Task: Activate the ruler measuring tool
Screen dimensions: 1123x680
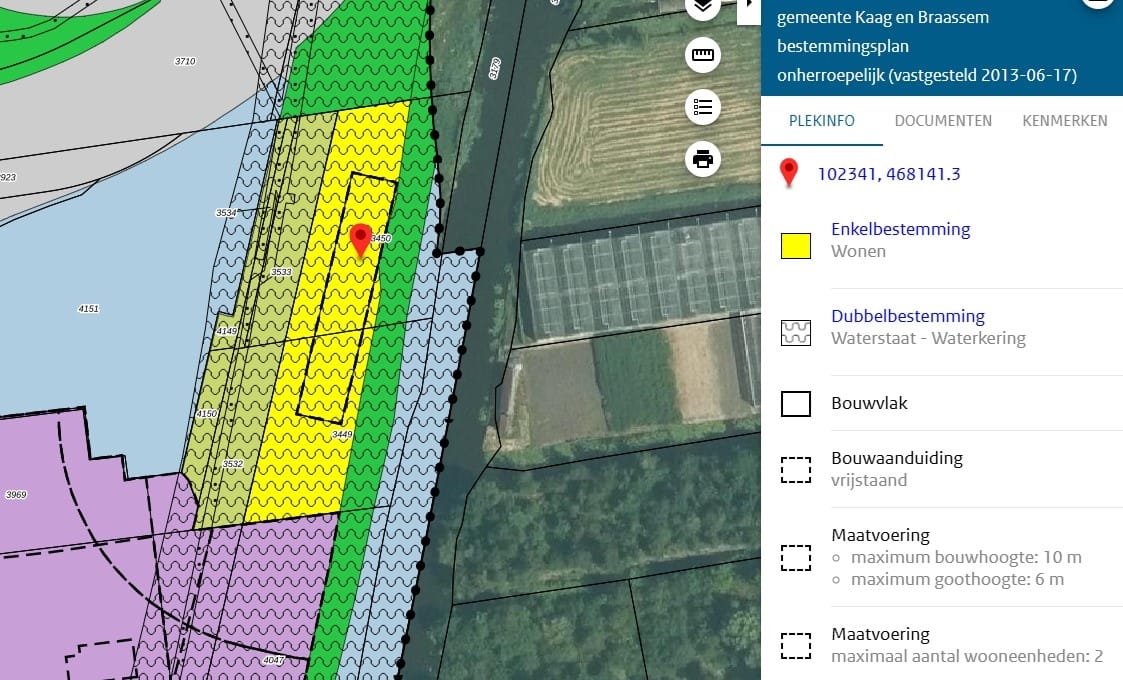Action: pos(703,55)
